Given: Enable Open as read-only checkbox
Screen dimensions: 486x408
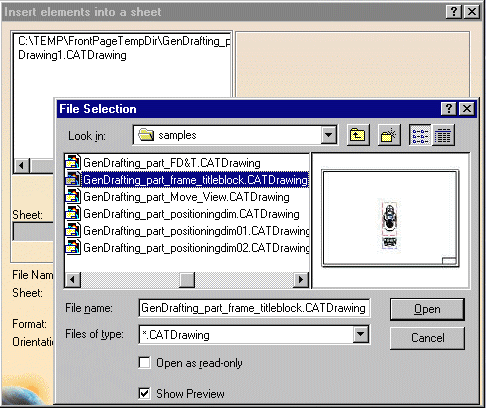Looking at the screenshot, I should pyautogui.click(x=144, y=363).
